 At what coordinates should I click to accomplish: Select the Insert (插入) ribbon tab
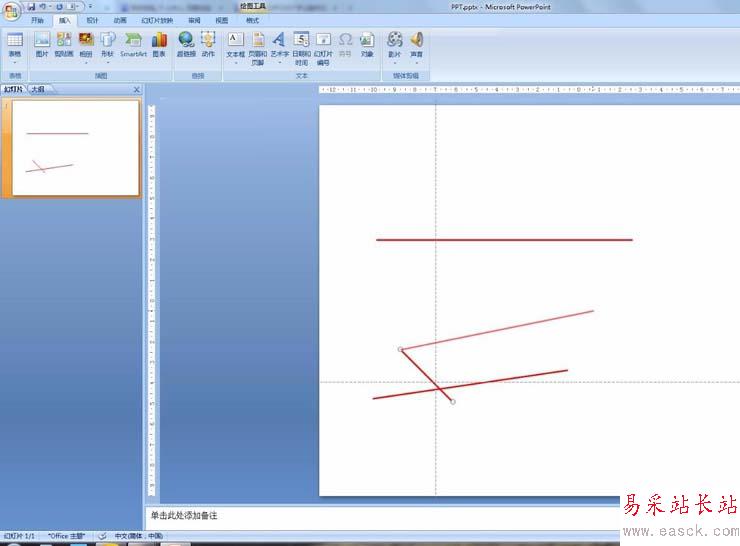[65, 20]
